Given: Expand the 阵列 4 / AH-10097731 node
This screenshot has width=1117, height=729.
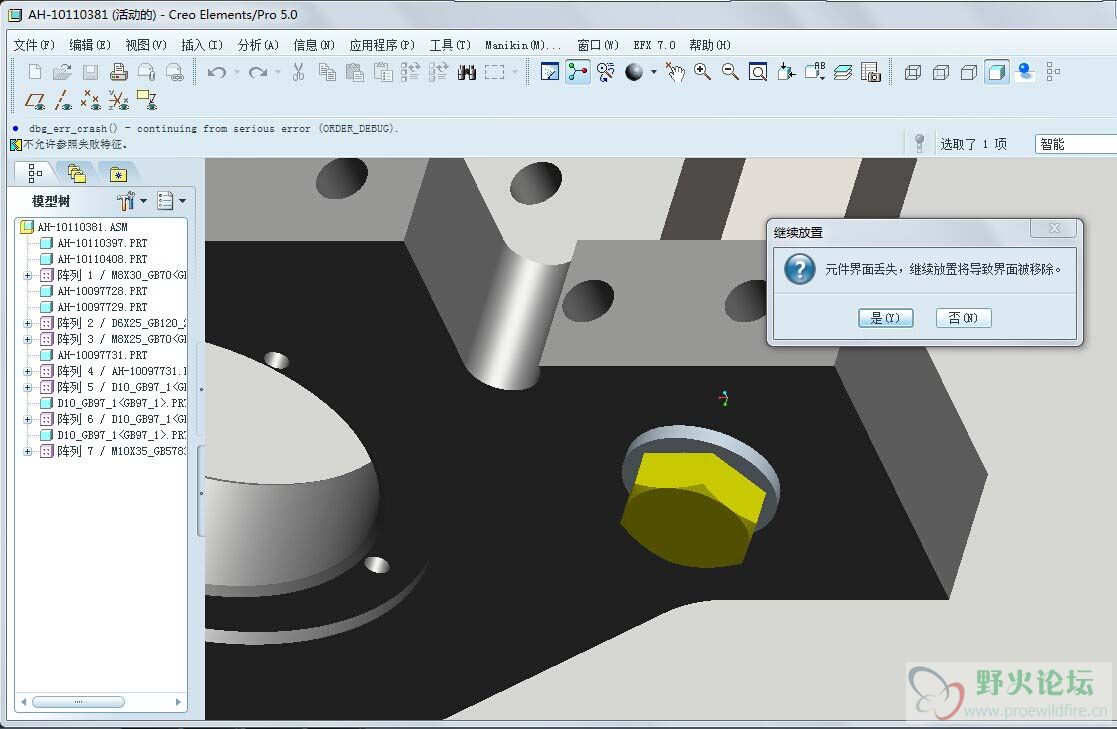Looking at the screenshot, I should (x=28, y=371).
